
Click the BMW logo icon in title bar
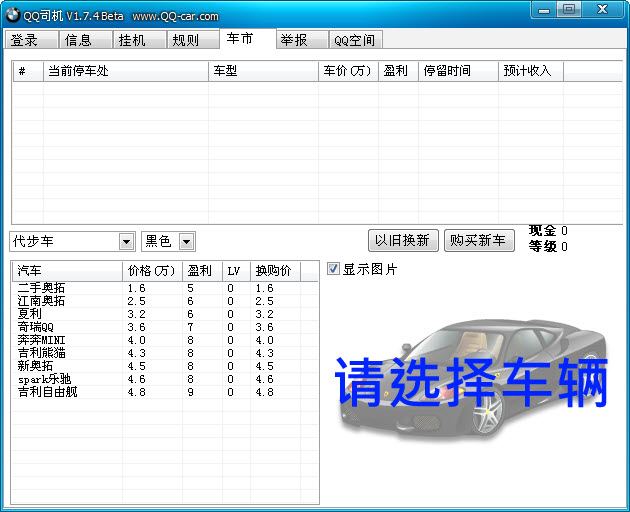[12, 15]
